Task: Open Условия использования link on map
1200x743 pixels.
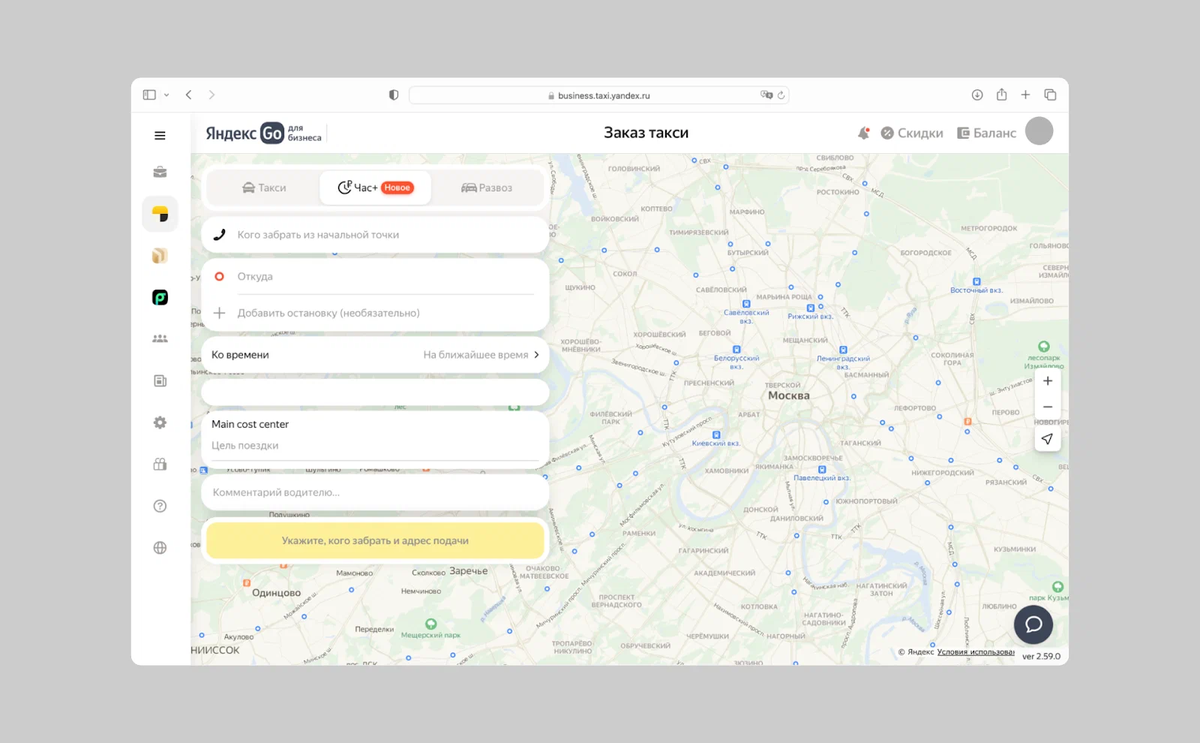Action: (x=975, y=652)
